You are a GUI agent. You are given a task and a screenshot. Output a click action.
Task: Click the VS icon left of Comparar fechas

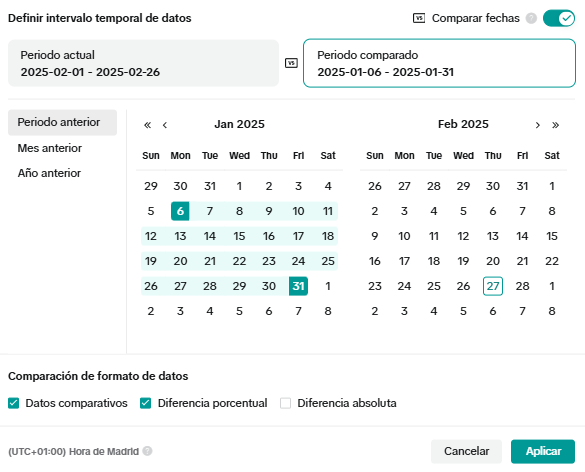419,18
